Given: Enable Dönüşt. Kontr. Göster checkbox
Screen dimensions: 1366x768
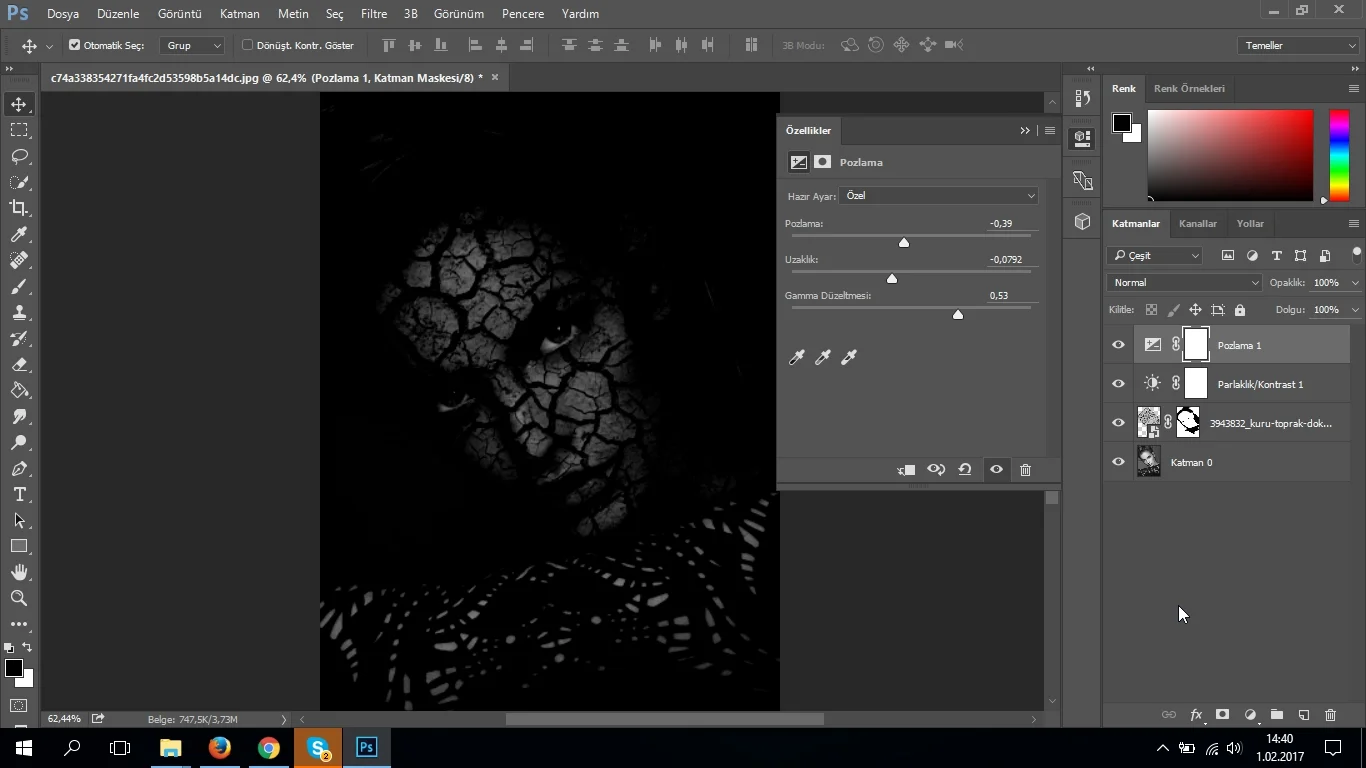Looking at the screenshot, I should click(247, 45).
